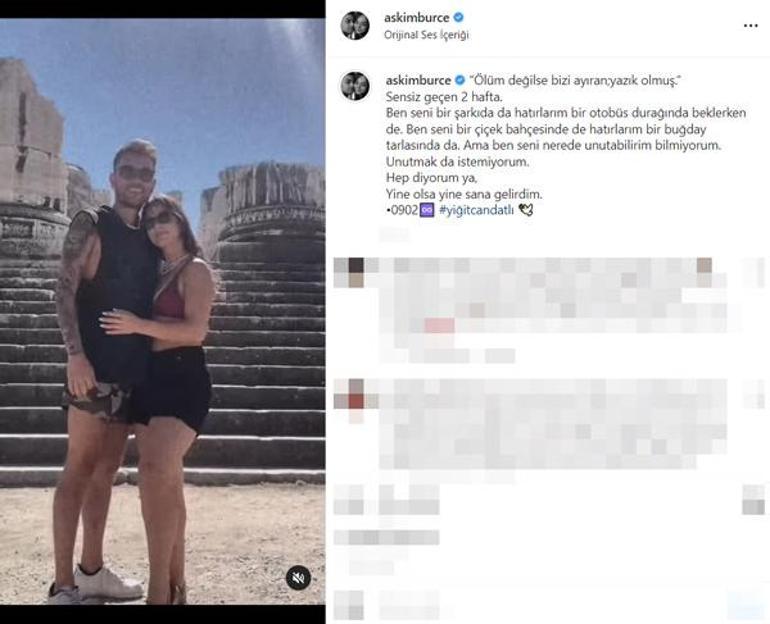Screen dimensions: 770x624
Task: Like the second blurred comment
Action: [x=754, y=394]
